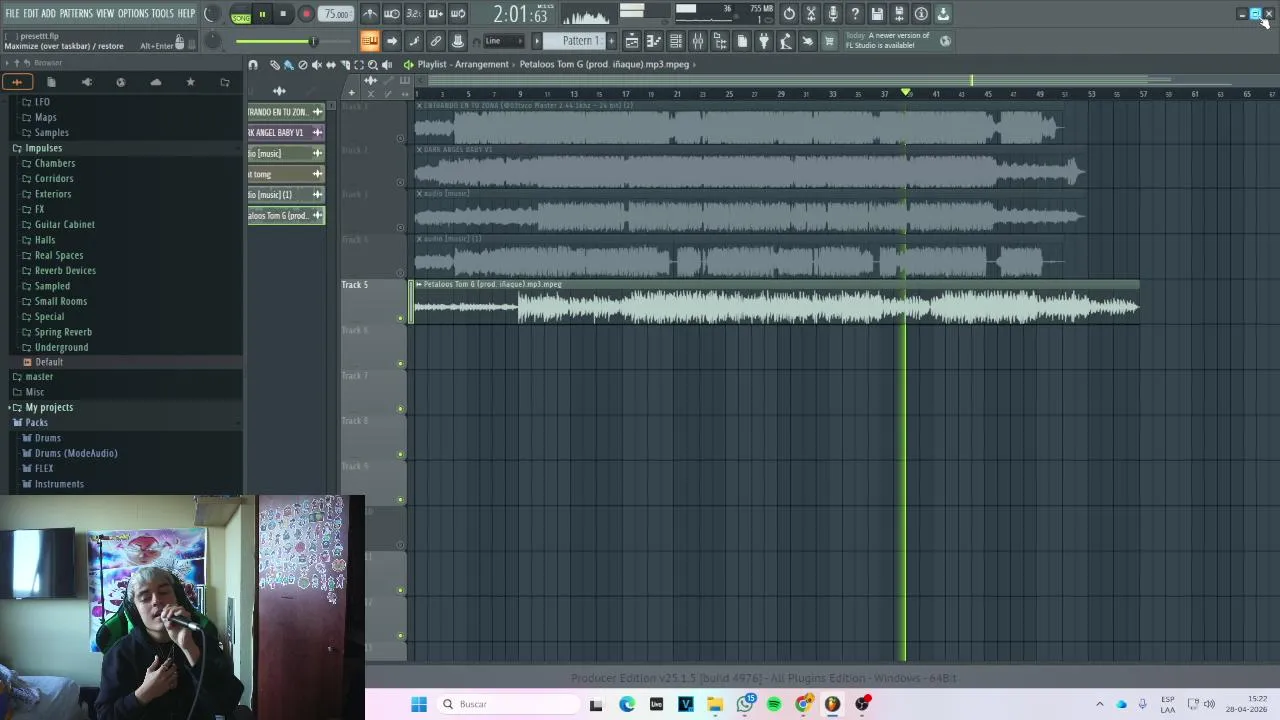Open Drums (ModeAudio) pack folder
The height and width of the screenshot is (720, 1280).
76,453
